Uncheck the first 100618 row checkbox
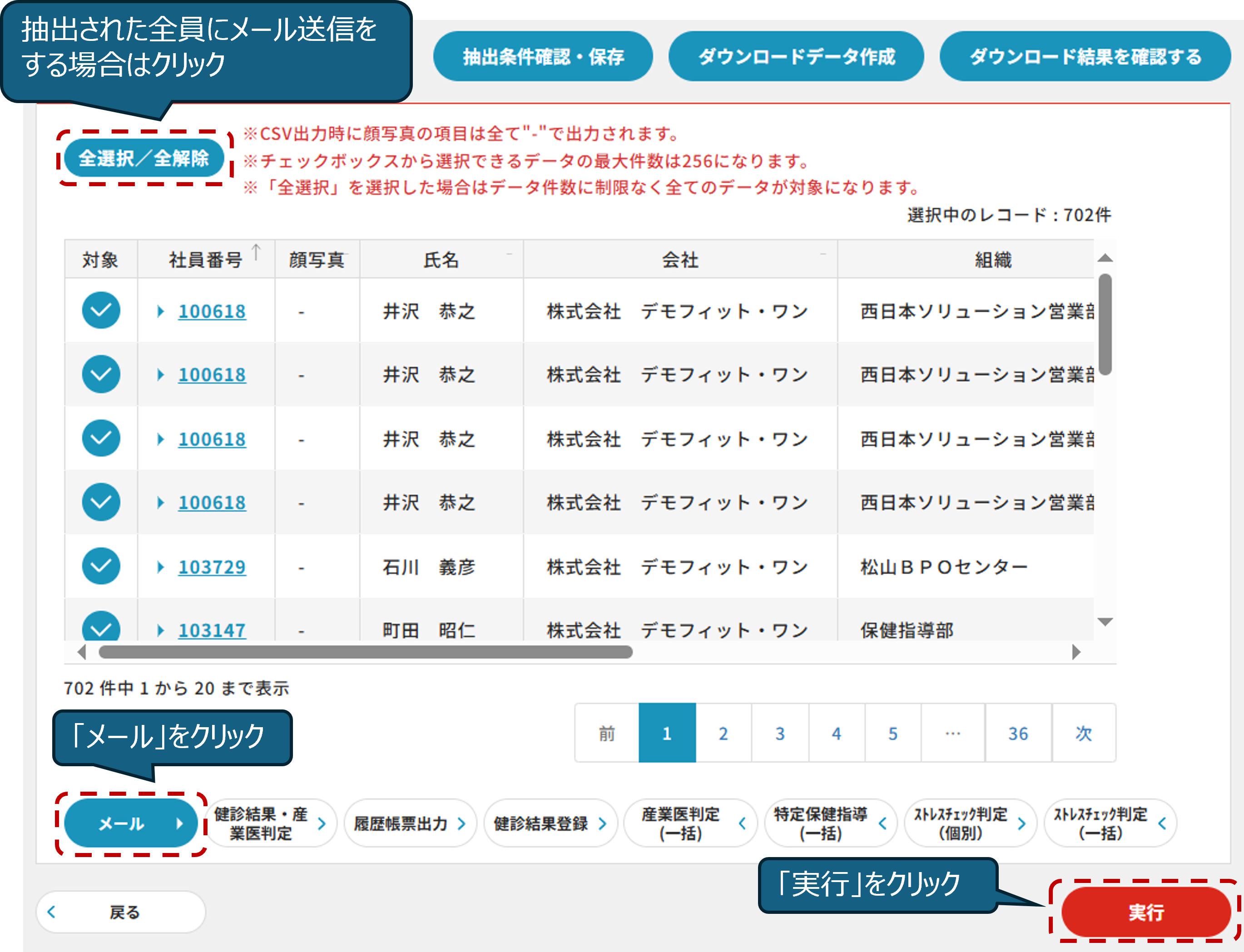The width and height of the screenshot is (1244, 952). point(101,311)
